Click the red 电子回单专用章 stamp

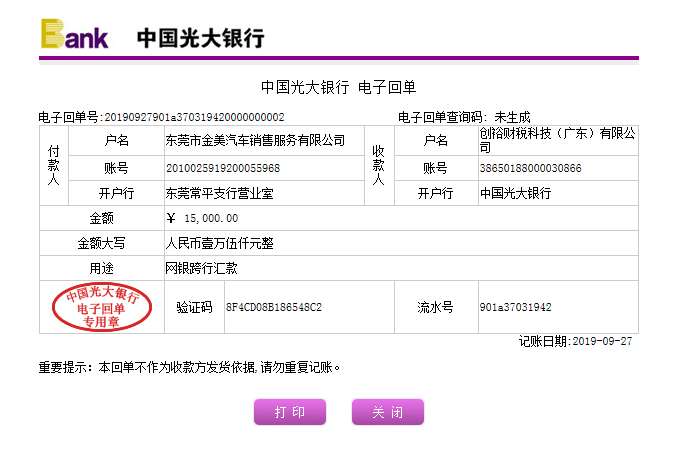102,307
